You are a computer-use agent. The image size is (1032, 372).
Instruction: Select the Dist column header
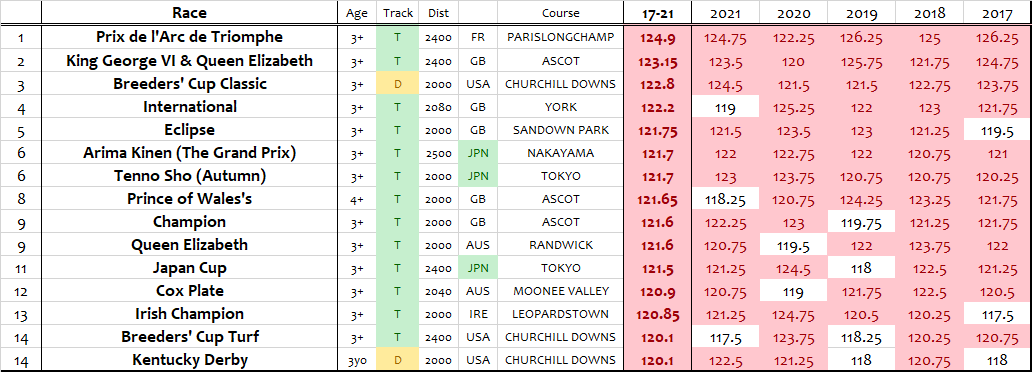tap(438, 13)
